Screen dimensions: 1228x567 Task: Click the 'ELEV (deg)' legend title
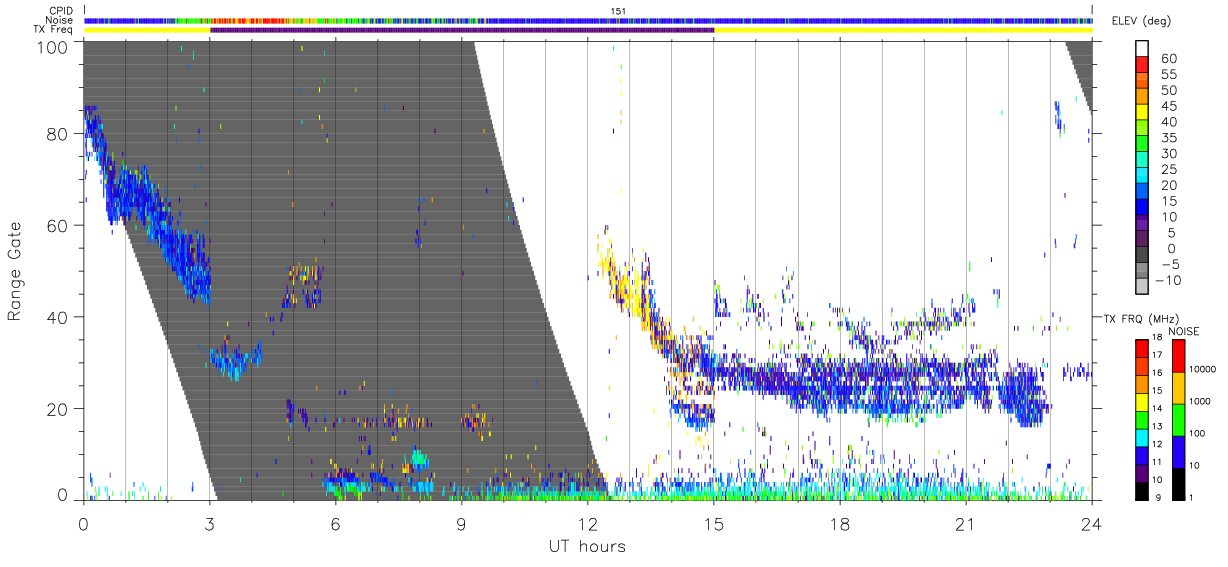pos(1141,21)
